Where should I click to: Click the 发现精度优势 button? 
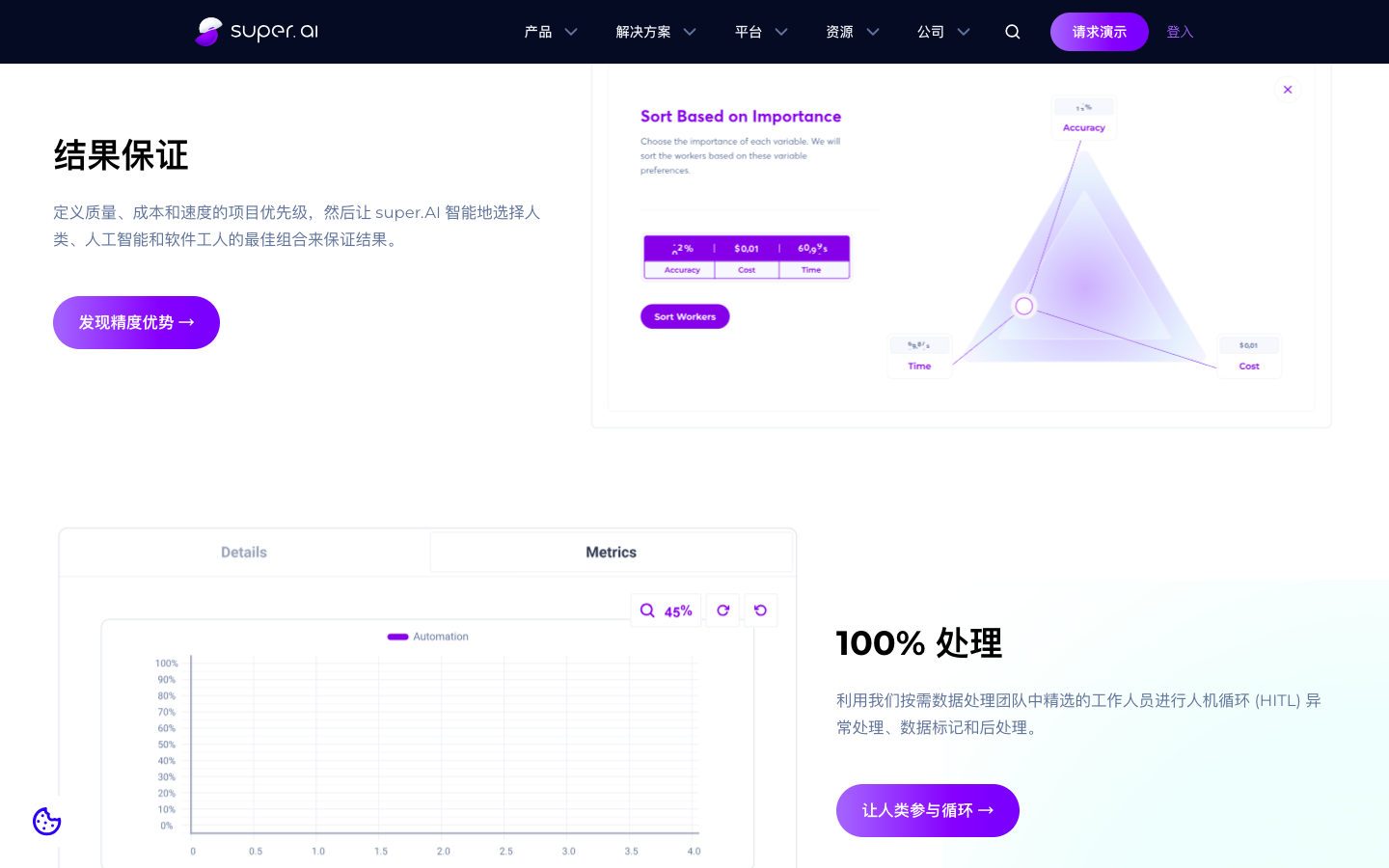(136, 322)
